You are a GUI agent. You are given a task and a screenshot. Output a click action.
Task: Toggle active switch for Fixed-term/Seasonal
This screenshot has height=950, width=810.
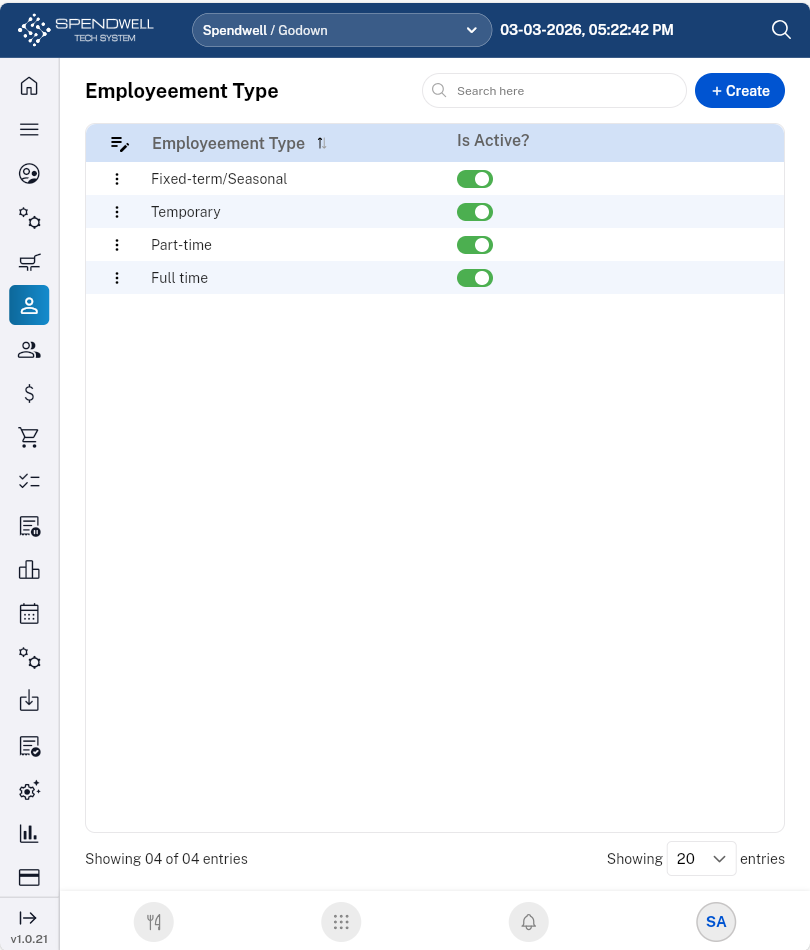pyautogui.click(x=475, y=179)
